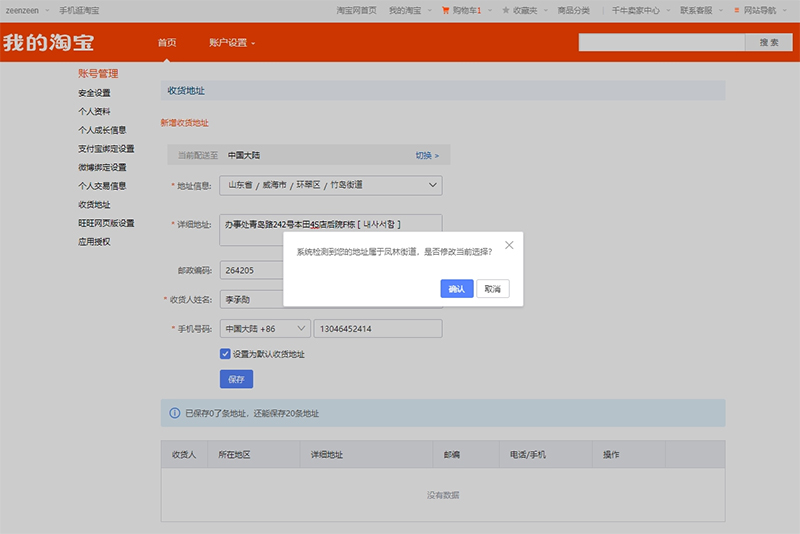Toggle set as default shipping address checkbox
This screenshot has width=800, height=534.
click(x=225, y=354)
